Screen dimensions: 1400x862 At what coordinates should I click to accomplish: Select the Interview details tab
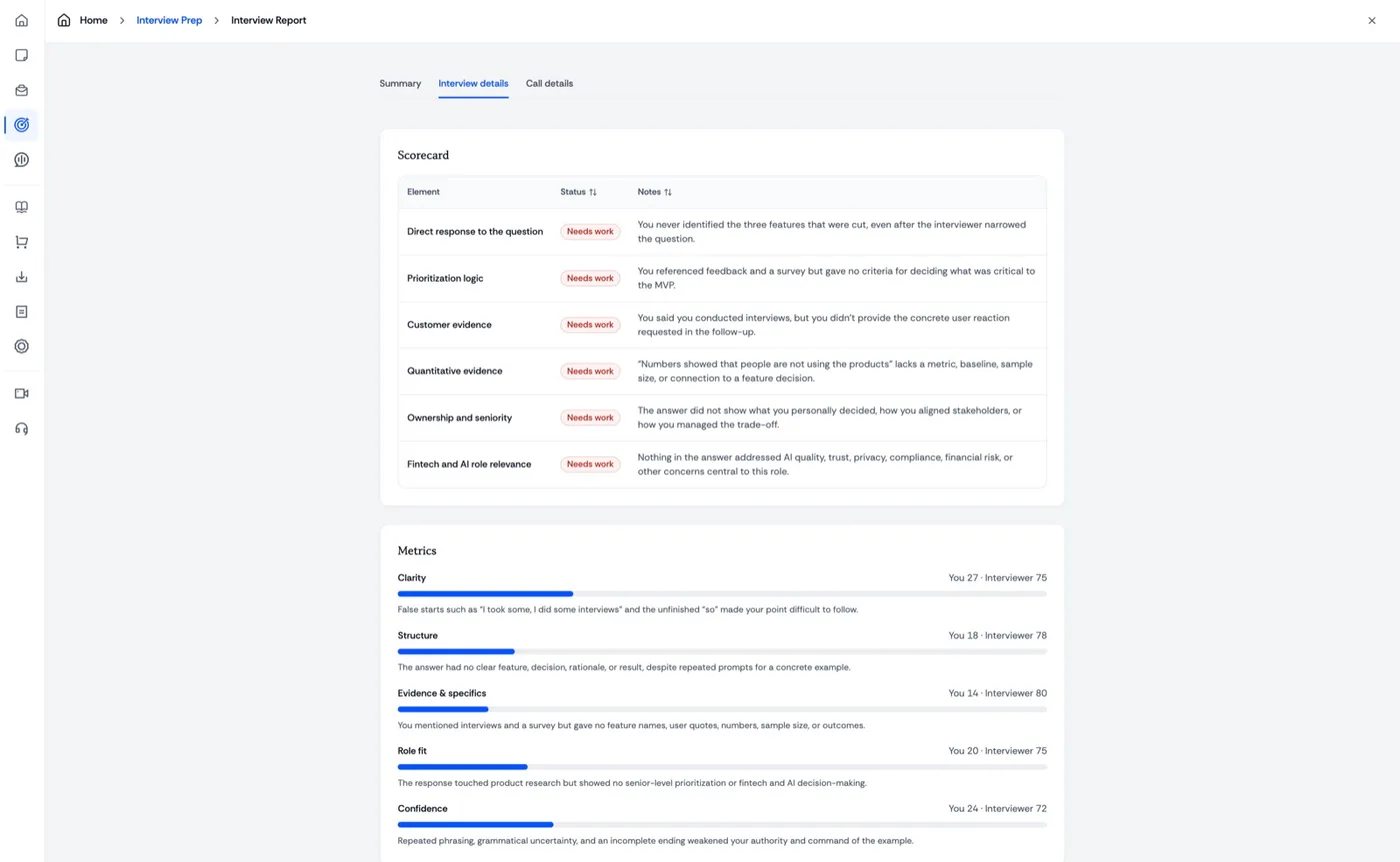coord(473,84)
